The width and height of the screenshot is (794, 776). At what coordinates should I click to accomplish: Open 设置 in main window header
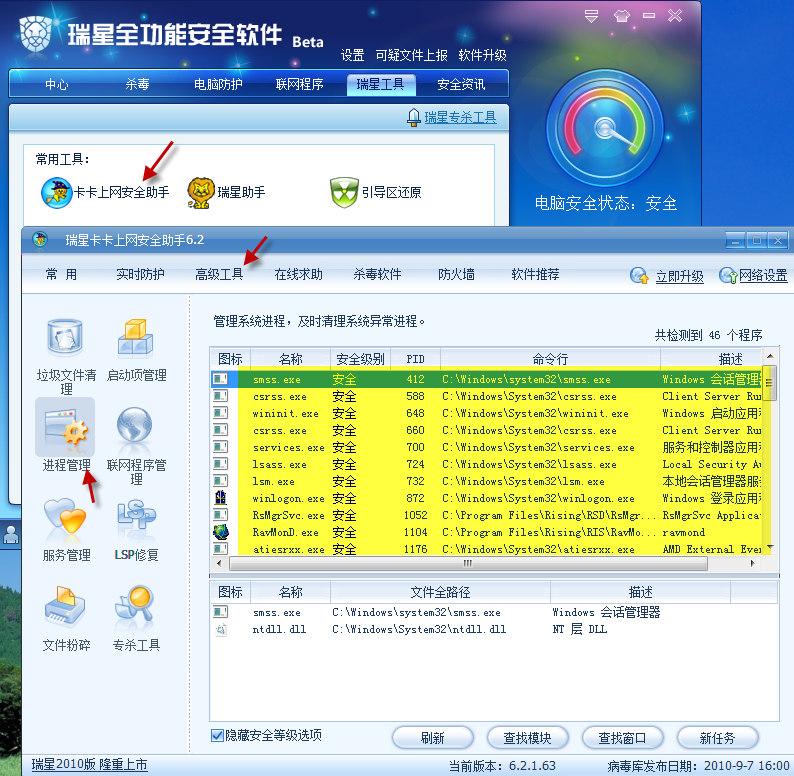pos(352,55)
